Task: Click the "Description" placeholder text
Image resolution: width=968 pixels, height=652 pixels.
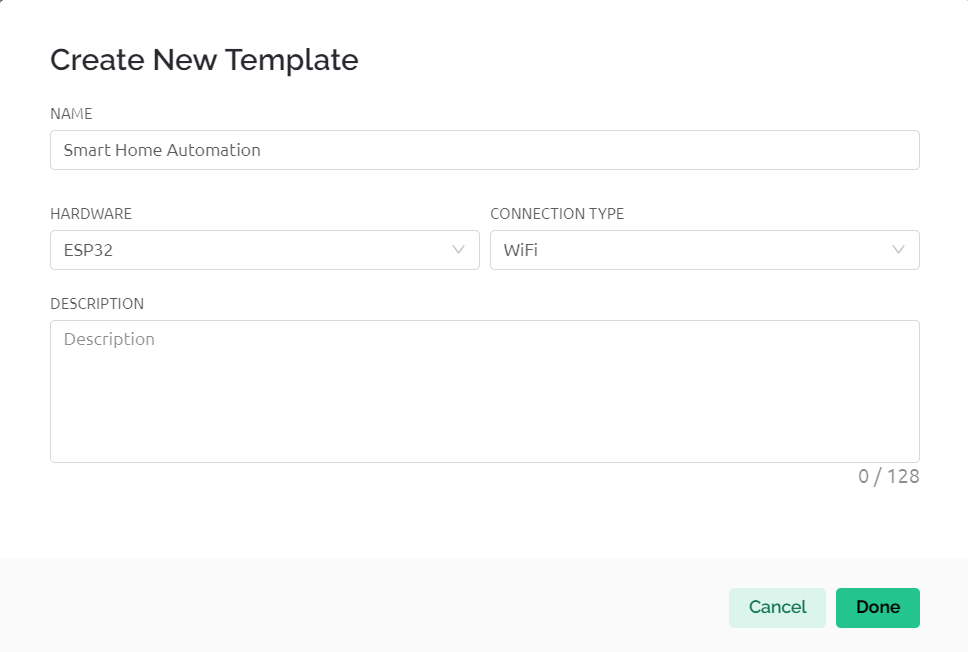Action: (x=109, y=339)
